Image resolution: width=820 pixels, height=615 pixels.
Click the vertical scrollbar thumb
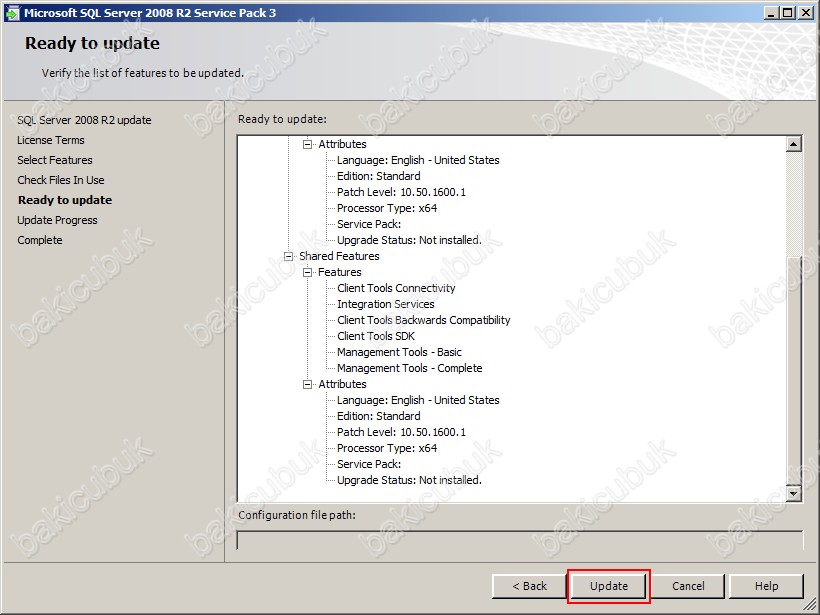793,370
